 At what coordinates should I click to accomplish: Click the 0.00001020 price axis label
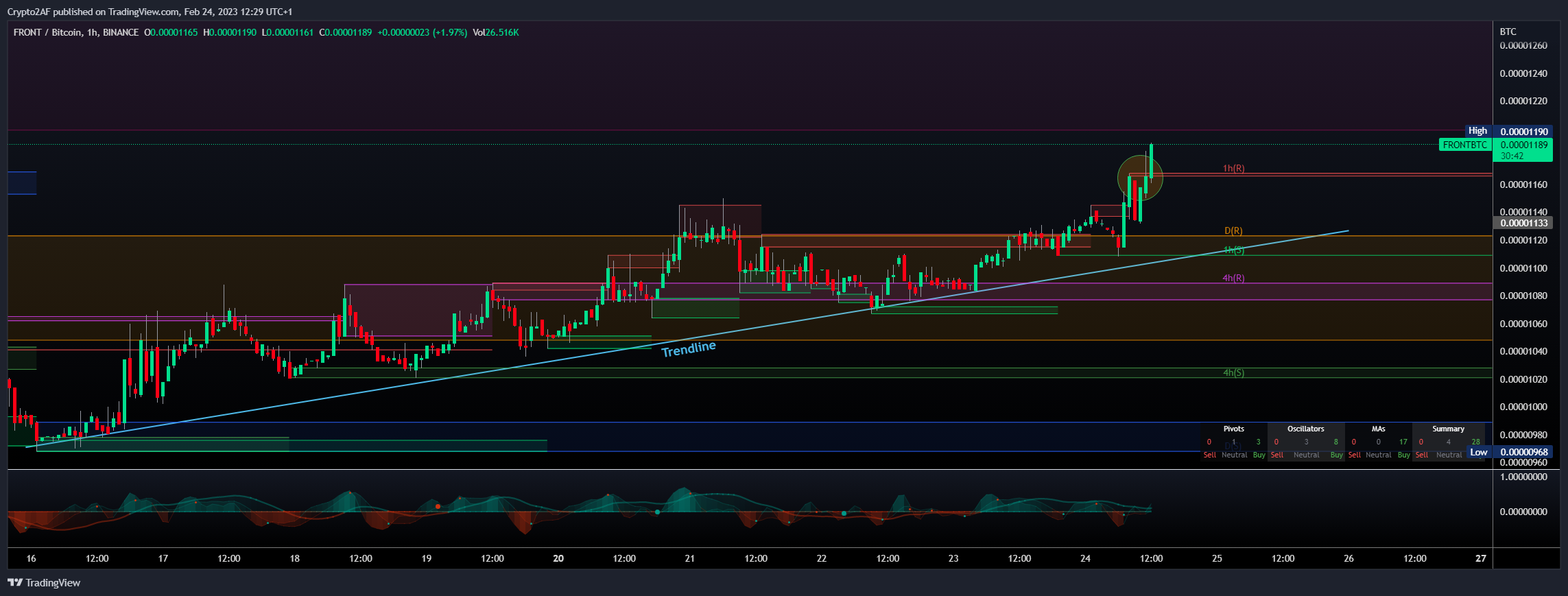1523,379
